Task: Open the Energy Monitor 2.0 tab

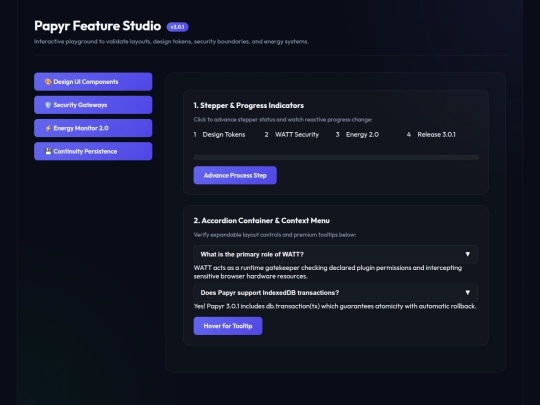Action: (x=93, y=128)
